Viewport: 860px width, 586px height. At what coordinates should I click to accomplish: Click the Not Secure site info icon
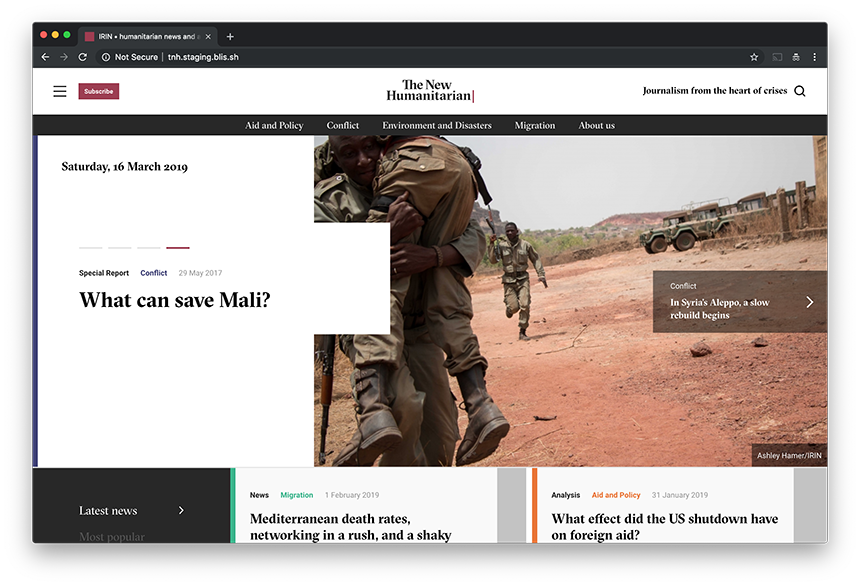106,57
